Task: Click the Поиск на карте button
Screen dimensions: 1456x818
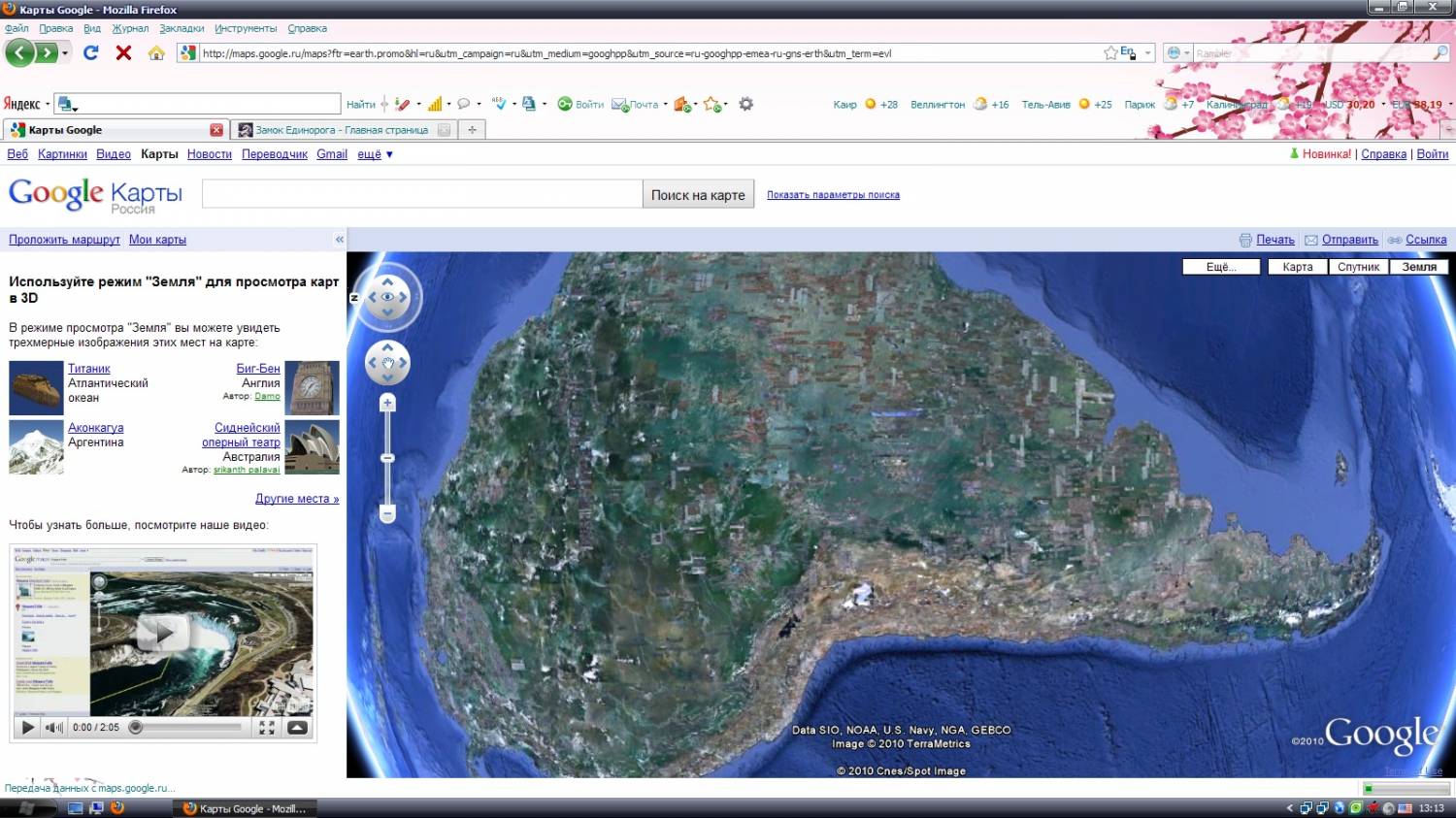Action: [698, 194]
